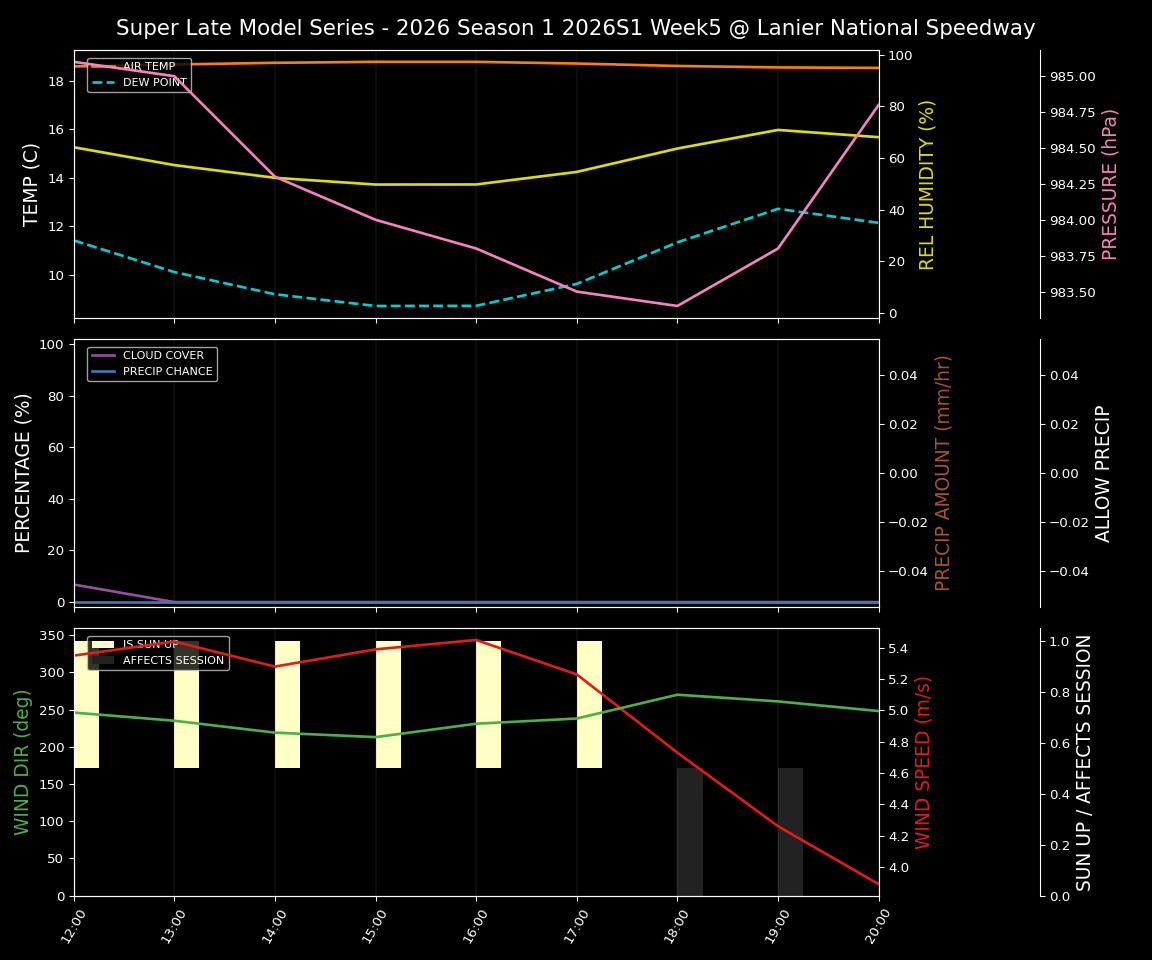The width and height of the screenshot is (1152, 960).
Task: Select the orange AIR TEMP legend line marker
Action: [x=103, y=66]
